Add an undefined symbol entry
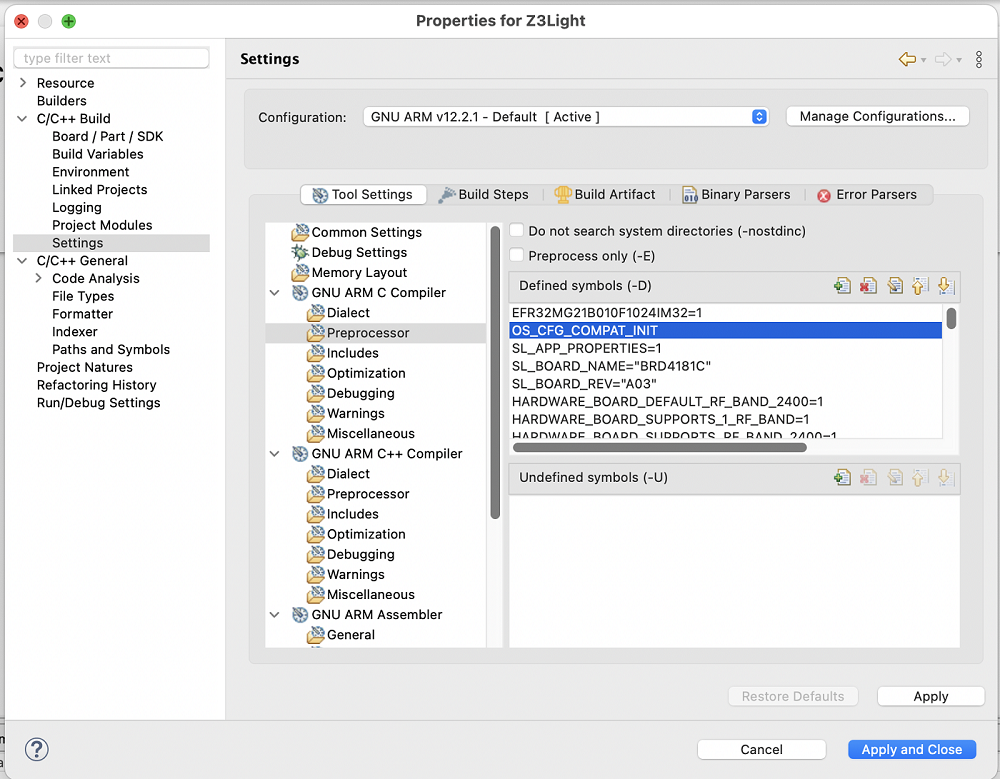The height and width of the screenshot is (779, 1000). 842,477
